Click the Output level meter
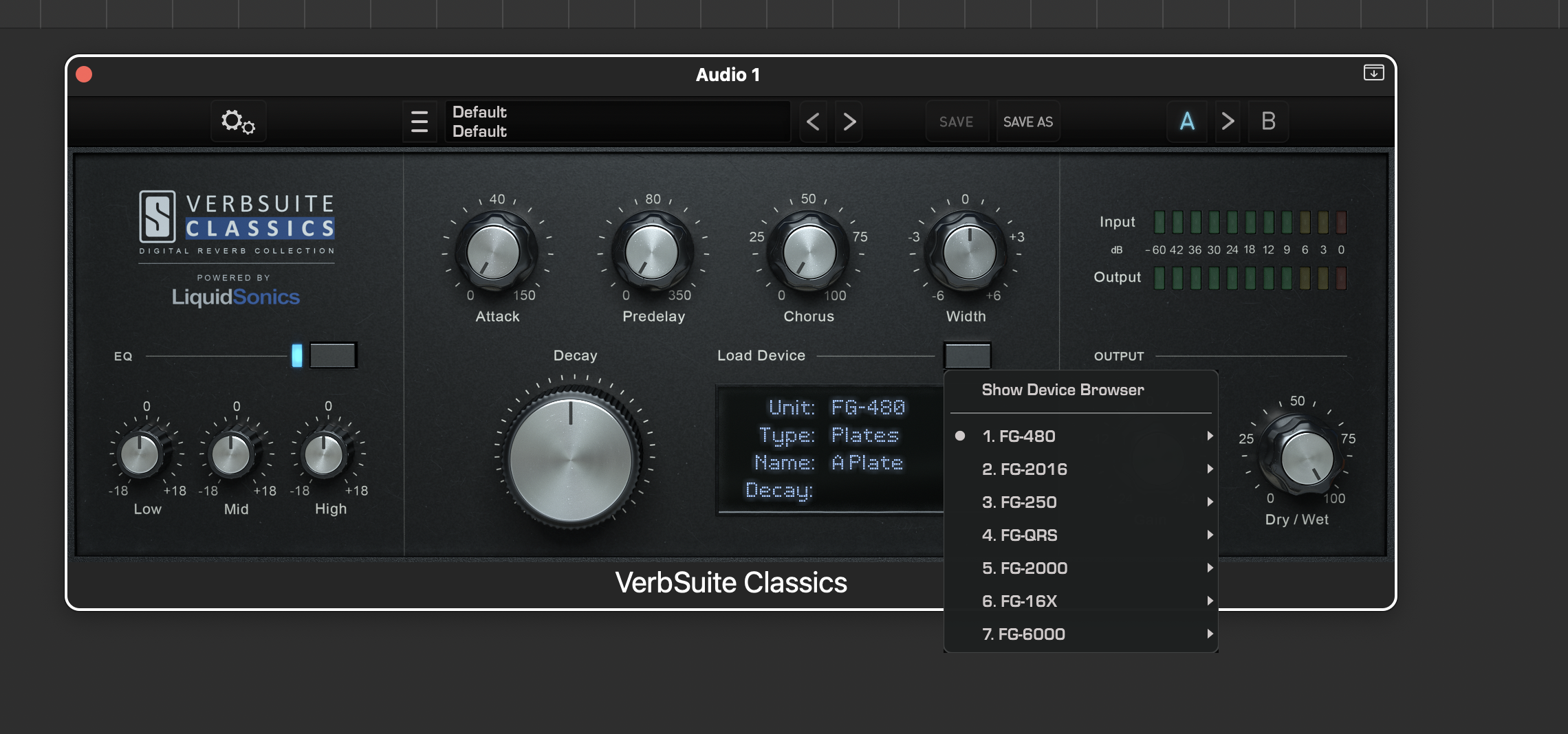The width and height of the screenshot is (1568, 734). (1250, 278)
